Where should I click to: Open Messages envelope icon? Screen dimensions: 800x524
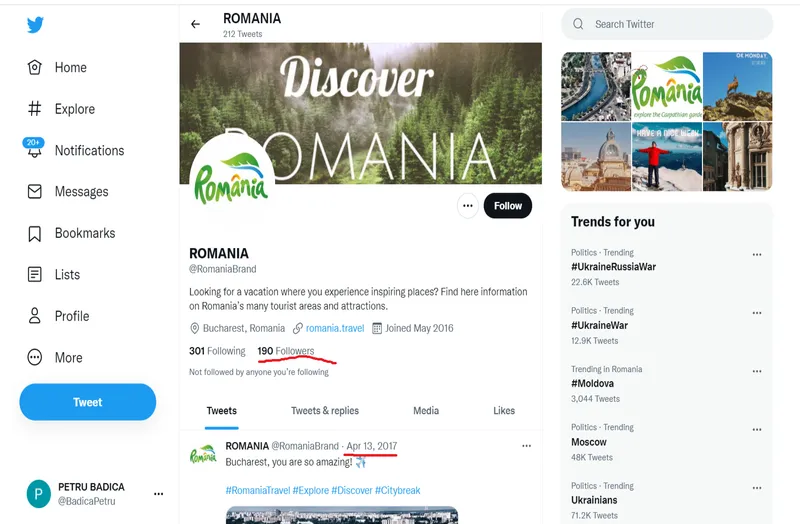click(34, 191)
